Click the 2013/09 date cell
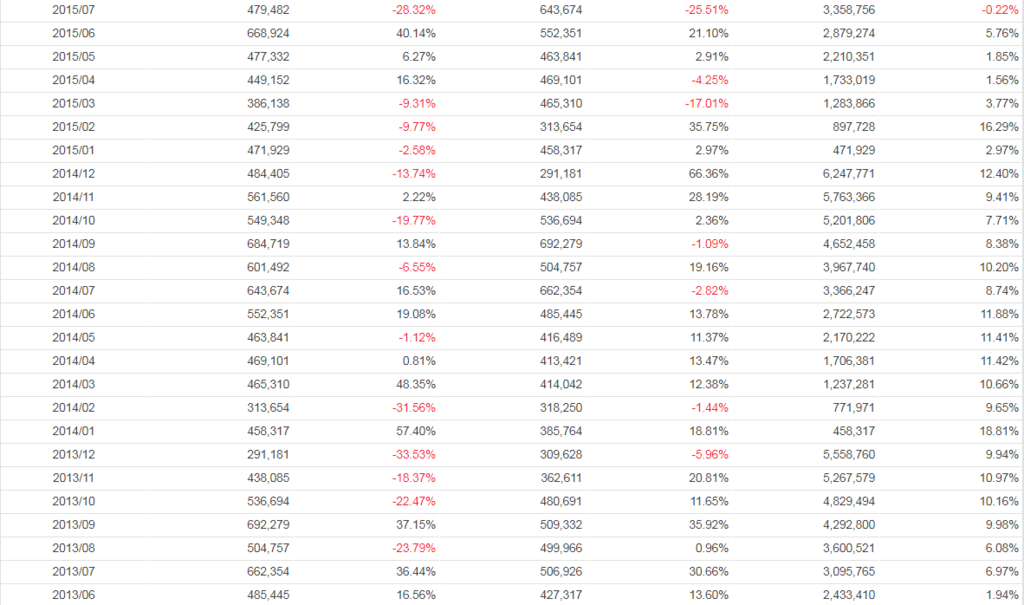Screen dimensions: 1024x605 (72, 525)
